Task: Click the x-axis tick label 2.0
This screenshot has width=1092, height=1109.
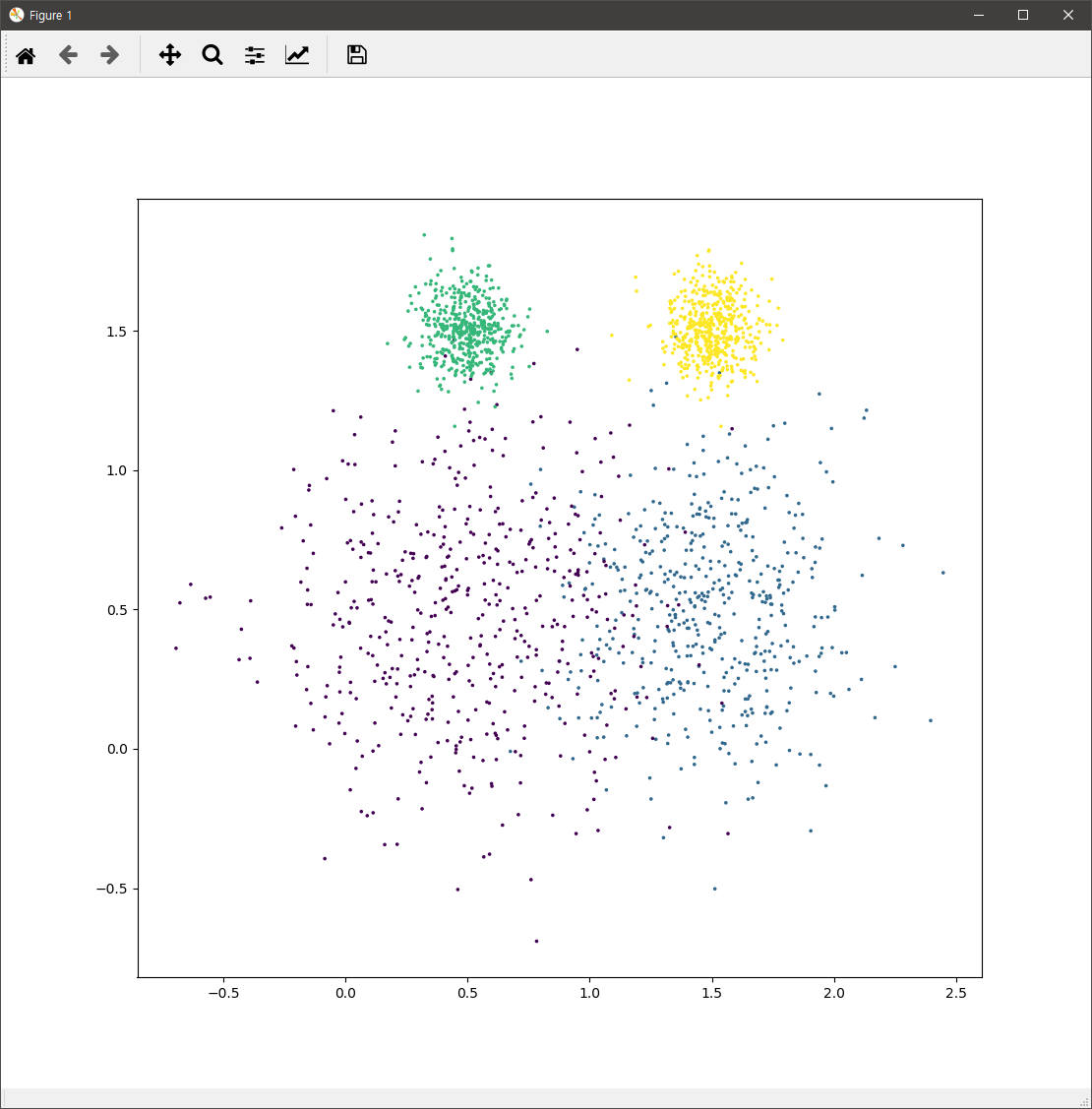Action: pyautogui.click(x=834, y=993)
